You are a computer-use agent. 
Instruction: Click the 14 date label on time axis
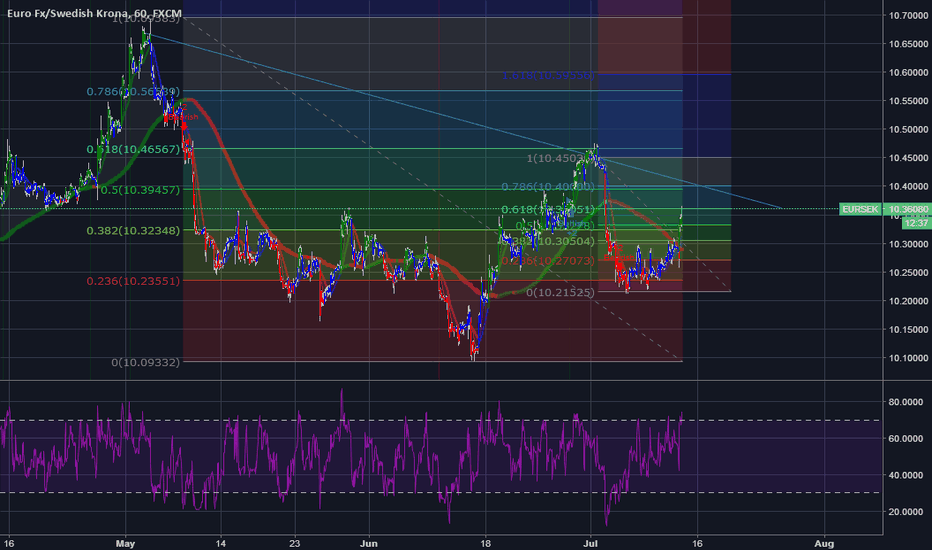[221, 543]
